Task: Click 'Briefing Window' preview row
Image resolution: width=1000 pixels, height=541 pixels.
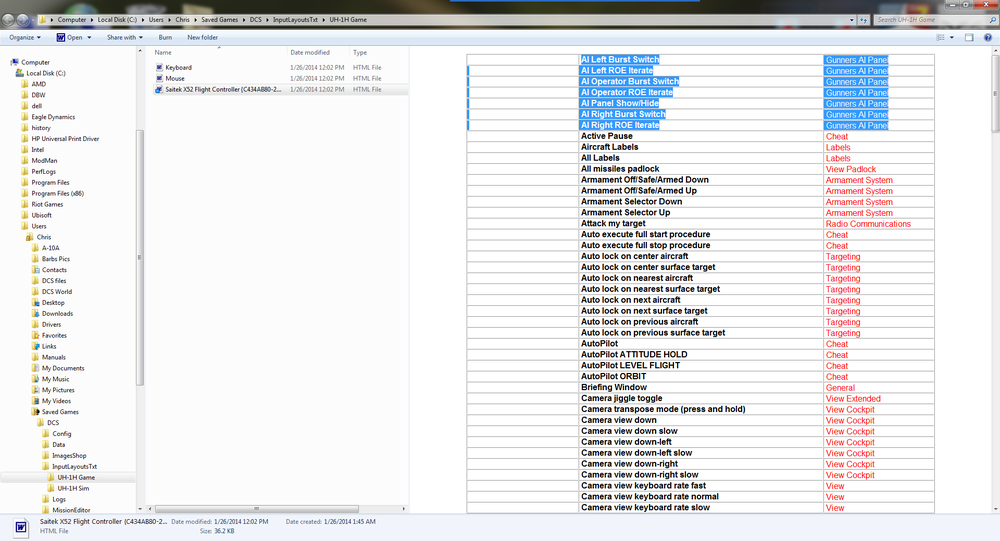Action: (x=700, y=387)
